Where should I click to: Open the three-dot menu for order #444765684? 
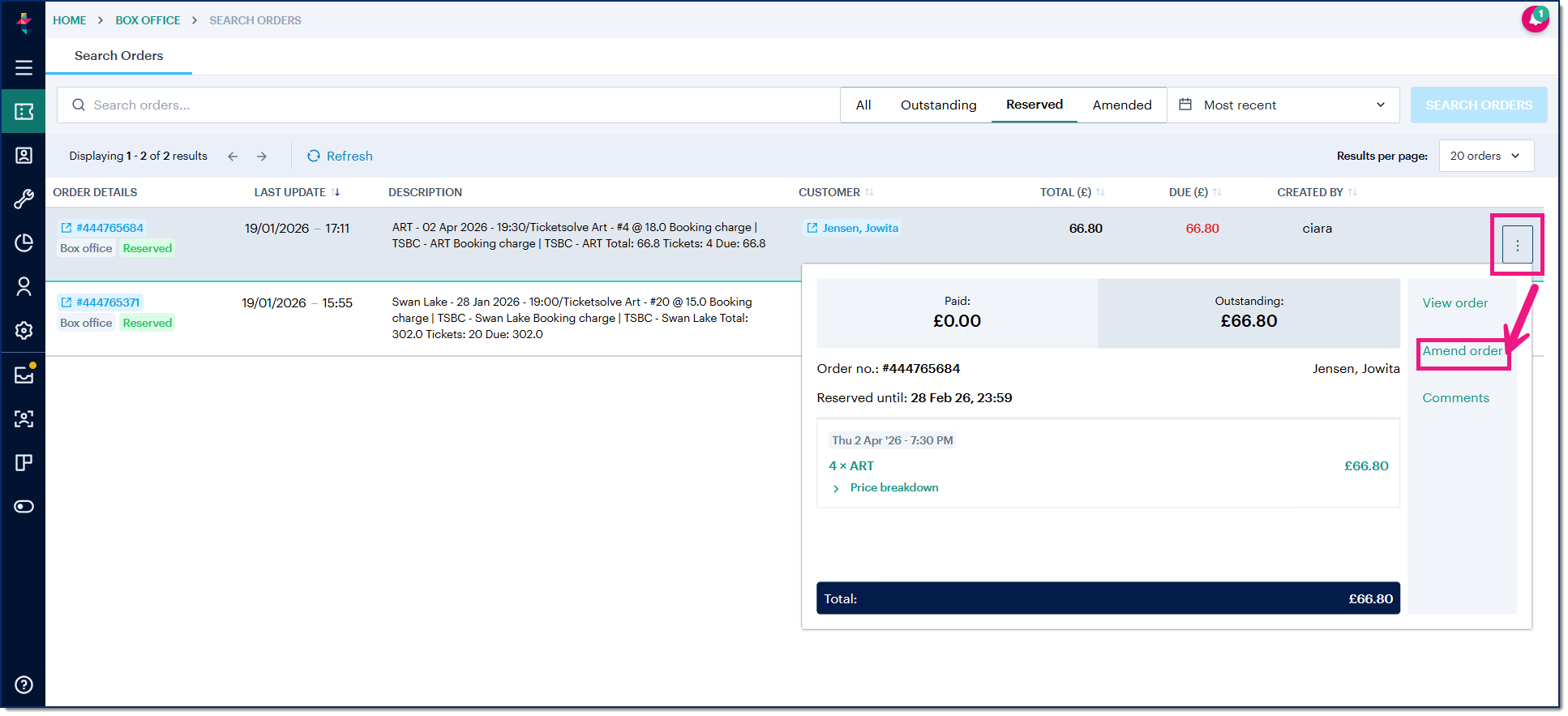tap(1517, 245)
